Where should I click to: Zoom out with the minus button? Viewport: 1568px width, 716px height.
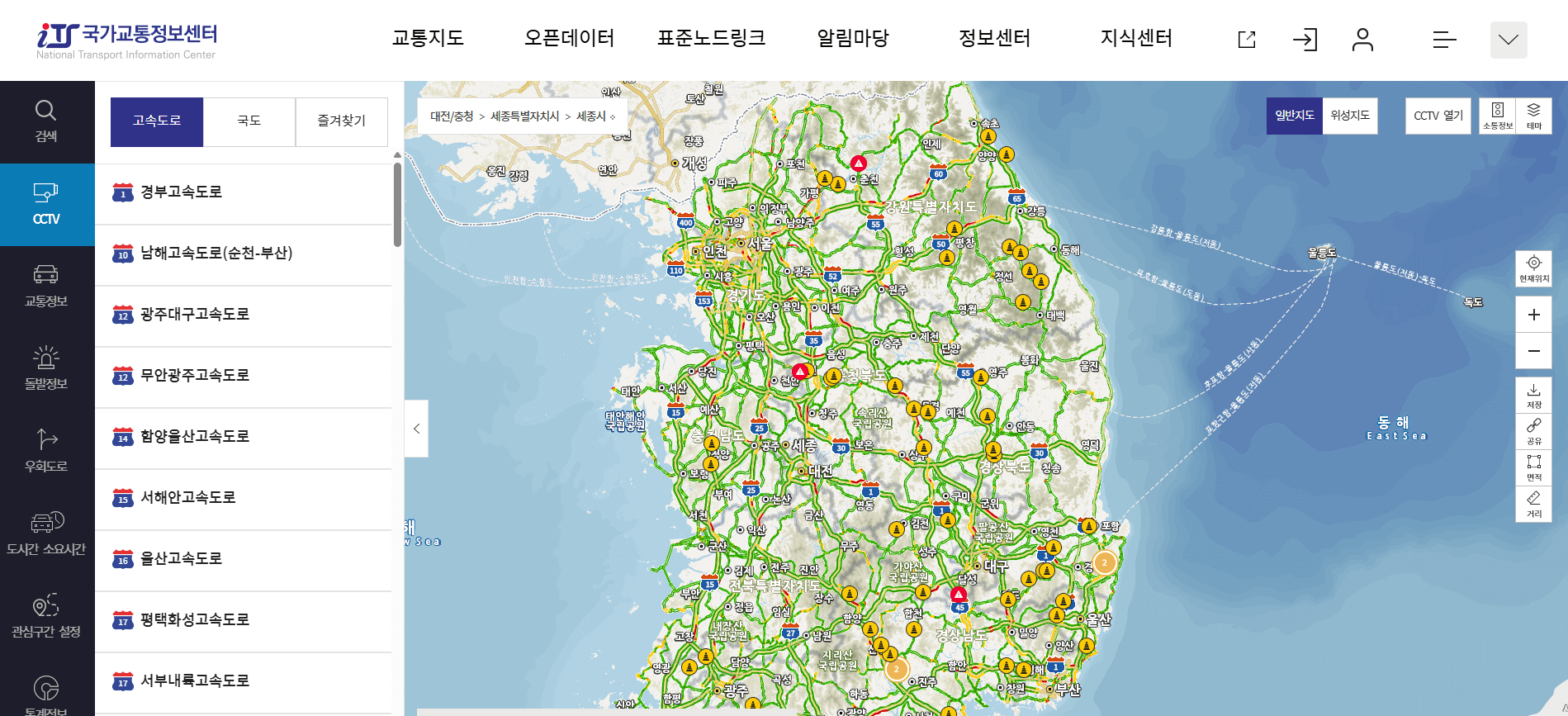pos(1534,351)
